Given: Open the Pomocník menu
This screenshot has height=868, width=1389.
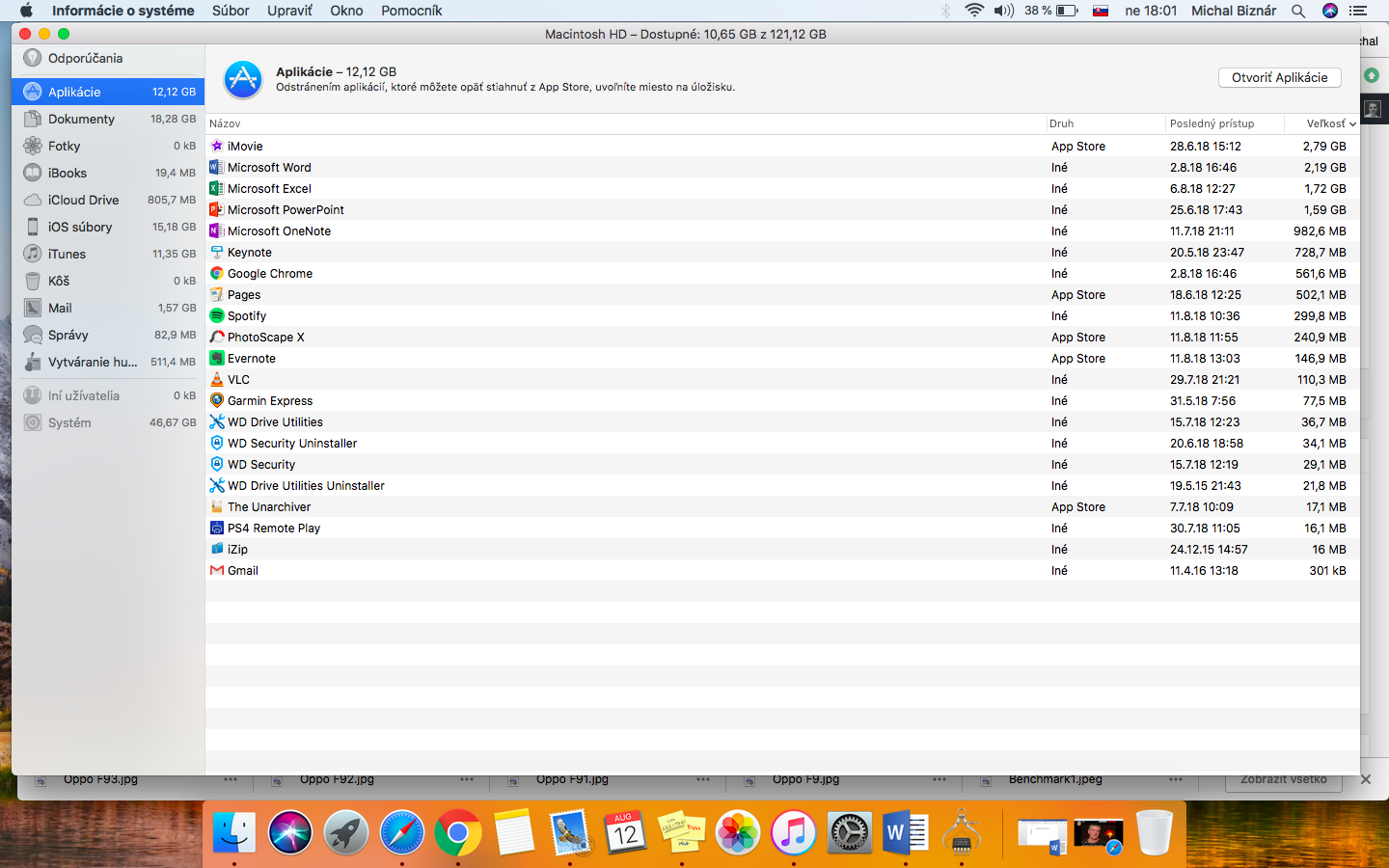Looking at the screenshot, I should click(412, 11).
